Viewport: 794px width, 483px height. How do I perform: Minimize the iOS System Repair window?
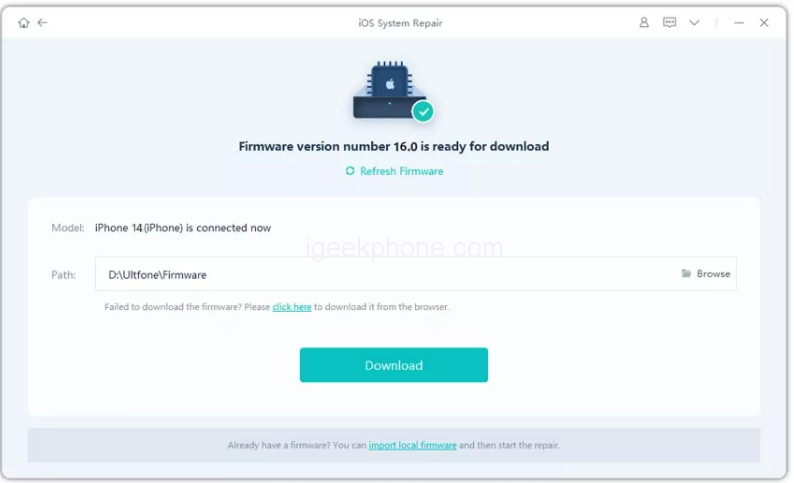(739, 23)
